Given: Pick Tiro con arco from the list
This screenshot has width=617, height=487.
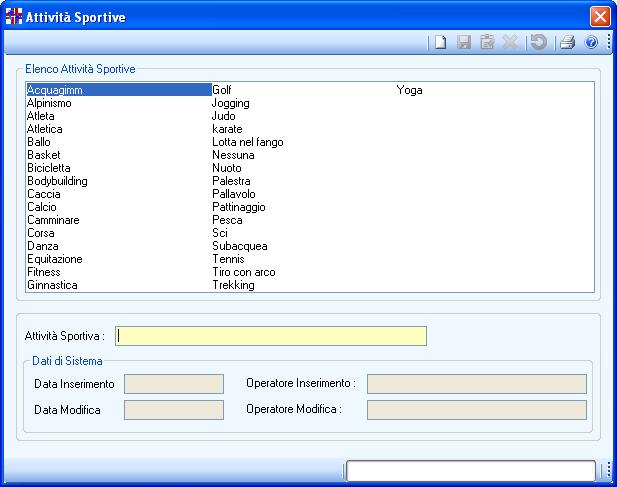Looking at the screenshot, I should coord(243,272).
